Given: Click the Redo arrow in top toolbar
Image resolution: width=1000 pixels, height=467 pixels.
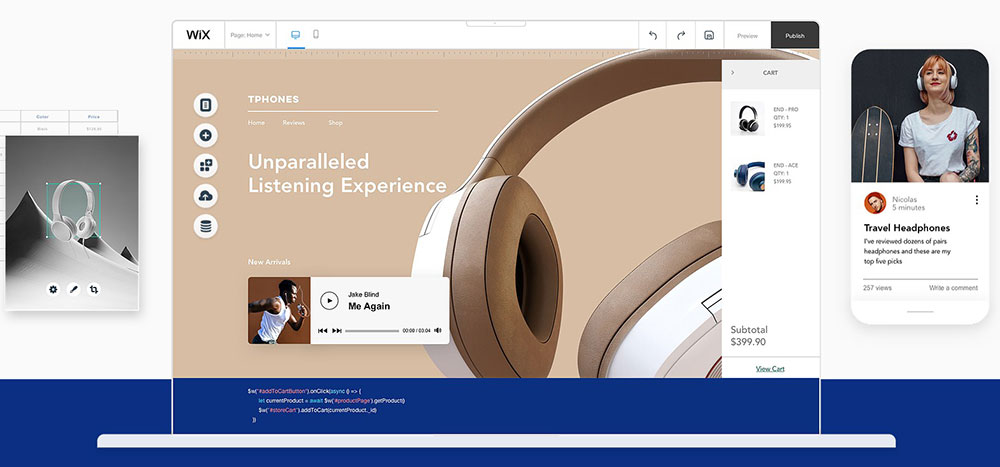Looking at the screenshot, I should [681, 35].
